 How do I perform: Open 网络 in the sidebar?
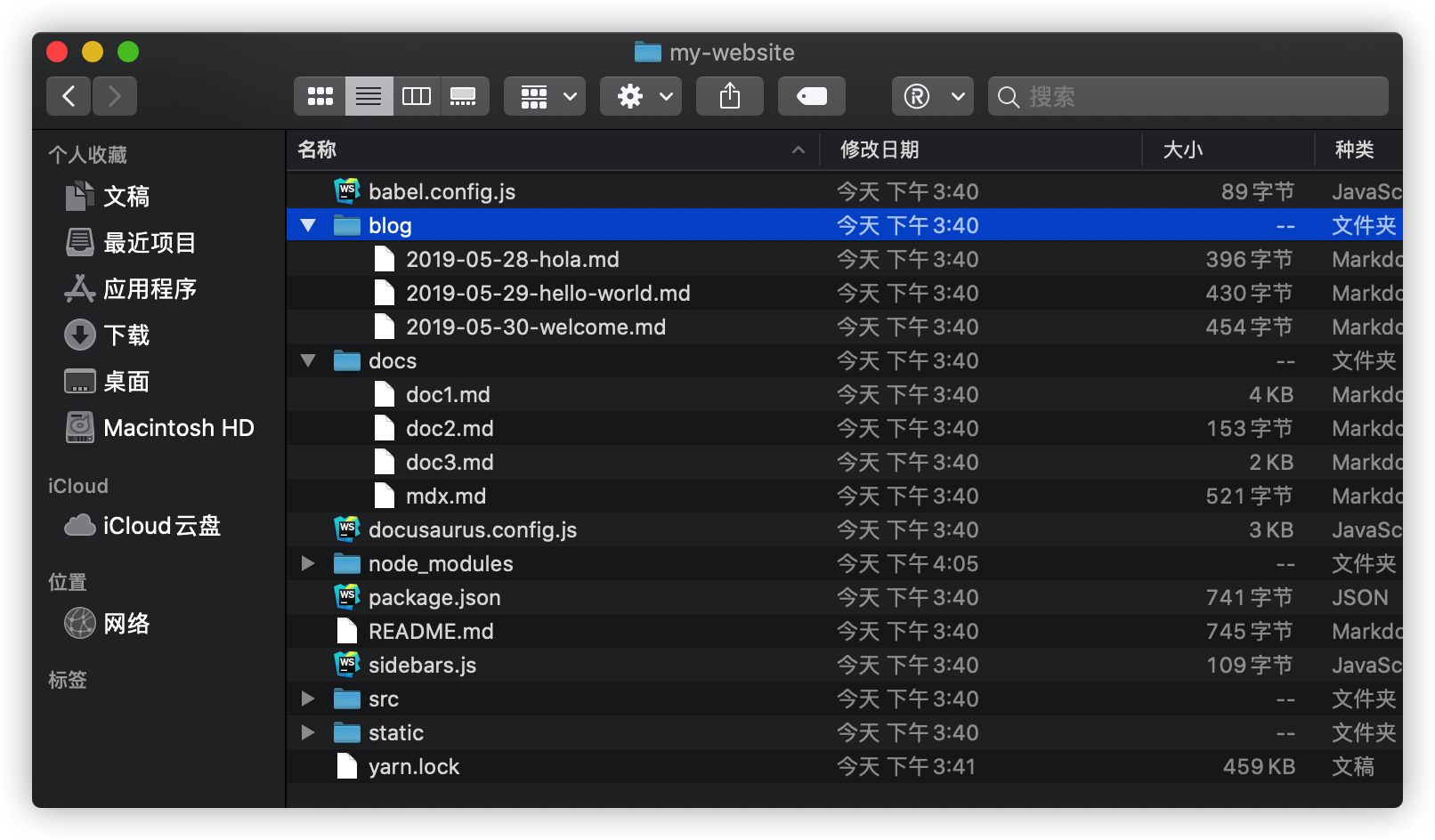(107, 623)
